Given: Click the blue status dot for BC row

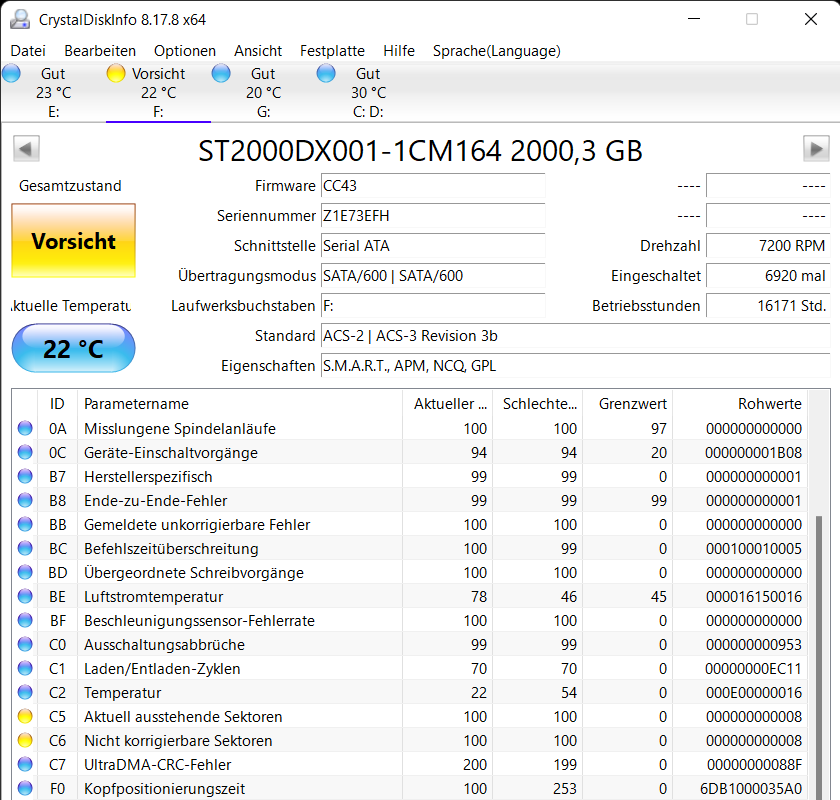Looking at the screenshot, I should 25,548.
